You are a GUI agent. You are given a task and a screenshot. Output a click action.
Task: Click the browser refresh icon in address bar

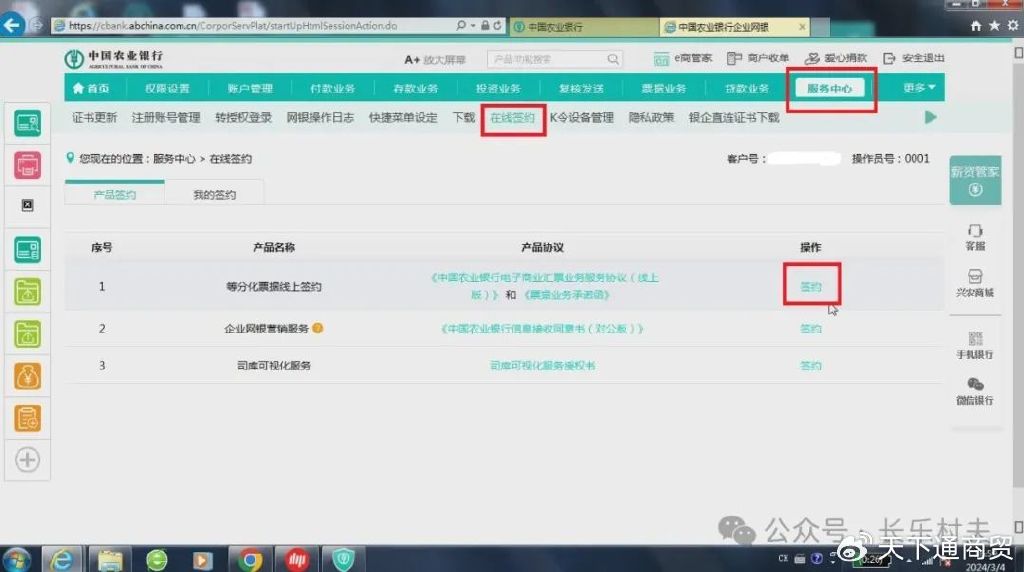coord(498,25)
